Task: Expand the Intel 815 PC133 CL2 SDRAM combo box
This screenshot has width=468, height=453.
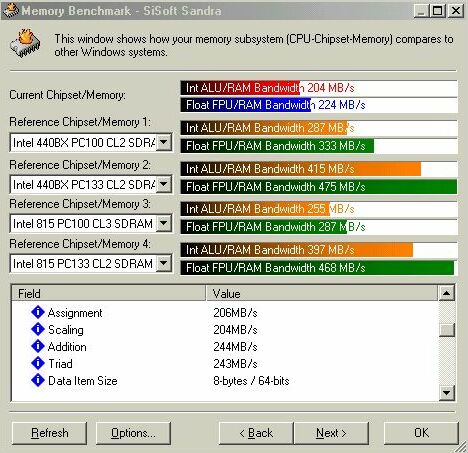Action: coord(164,264)
